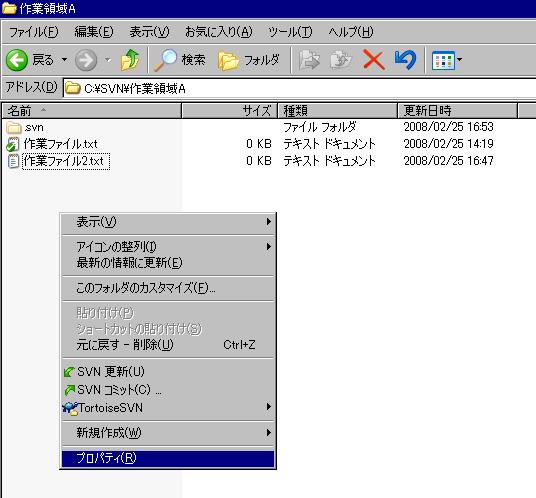Open the ツール(T) menu

(x=290, y=32)
